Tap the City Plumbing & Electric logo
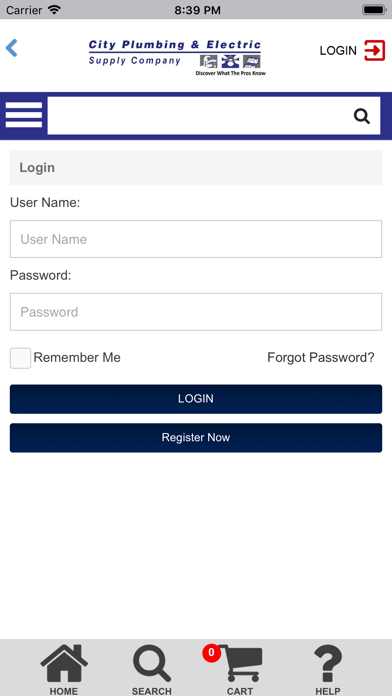Screen dimensions: 392x696 point(177,58)
